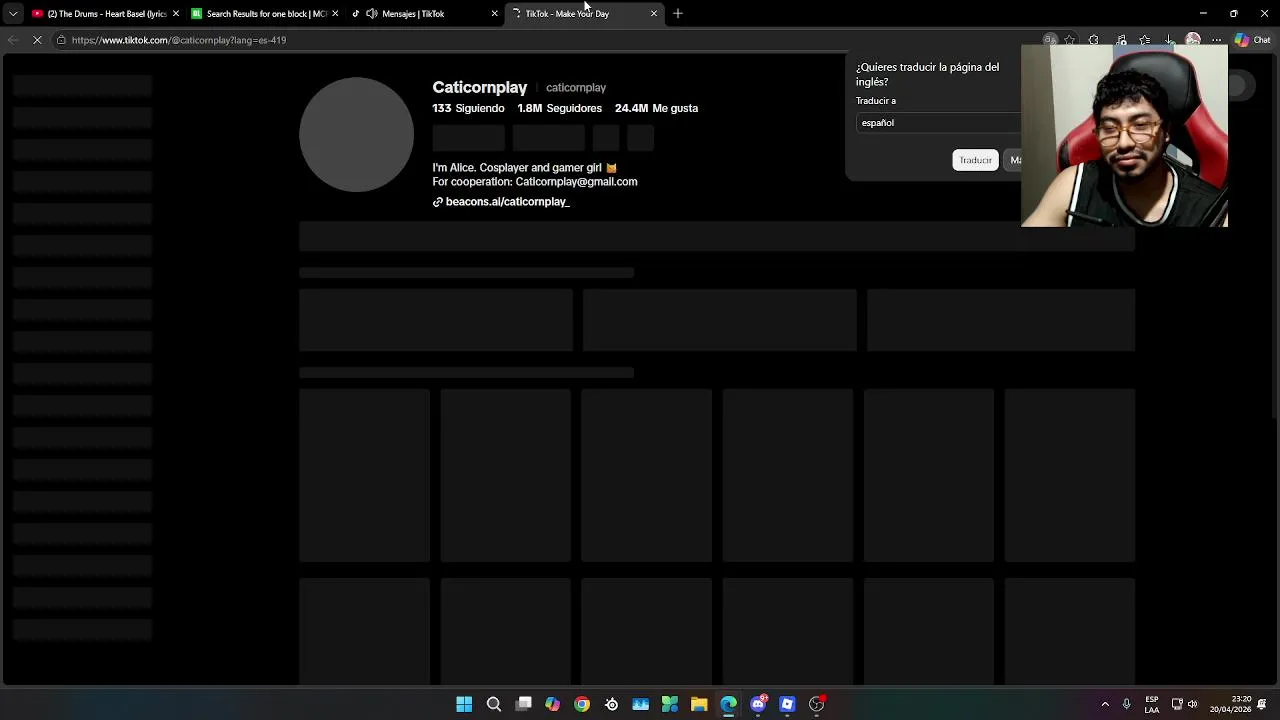Open browser settings and more menu

[x=1217, y=40]
